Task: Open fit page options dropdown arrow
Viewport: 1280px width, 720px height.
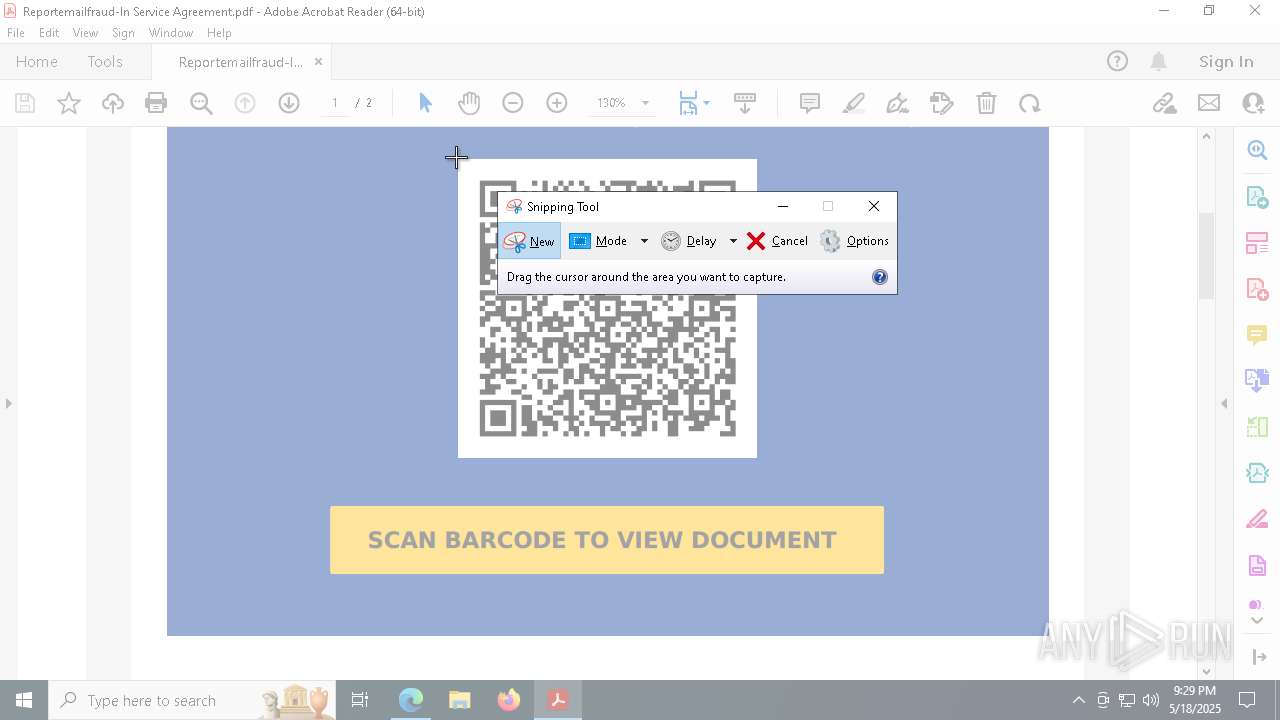Action: click(x=706, y=103)
